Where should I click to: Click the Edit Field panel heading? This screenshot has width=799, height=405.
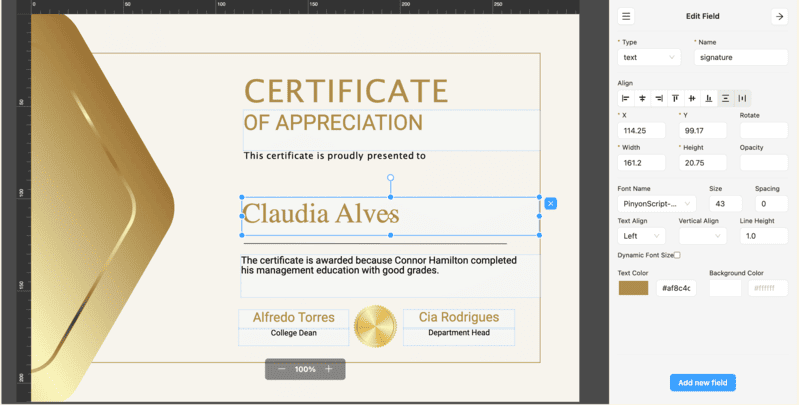pos(702,16)
